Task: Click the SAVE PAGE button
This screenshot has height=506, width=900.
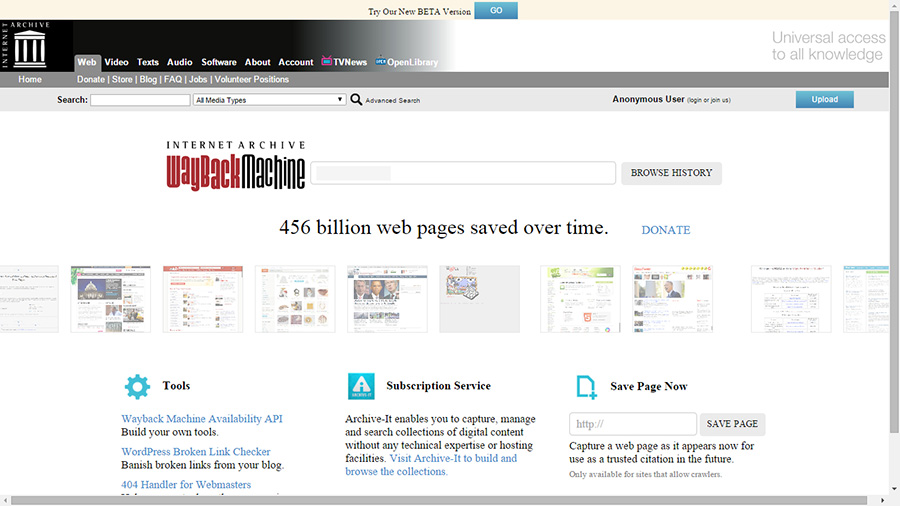Action: click(x=732, y=424)
